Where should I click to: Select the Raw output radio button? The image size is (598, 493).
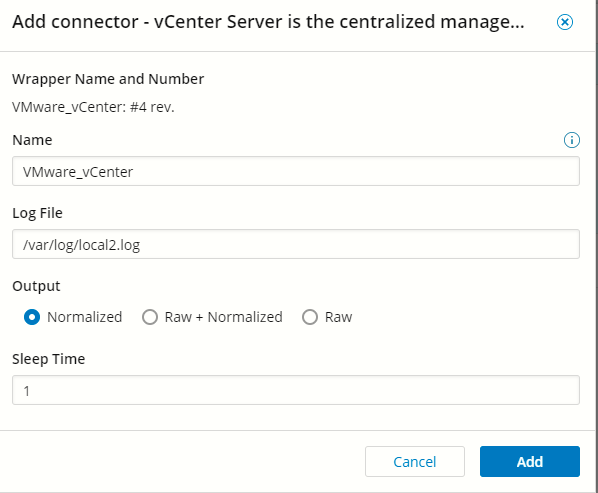(x=310, y=317)
